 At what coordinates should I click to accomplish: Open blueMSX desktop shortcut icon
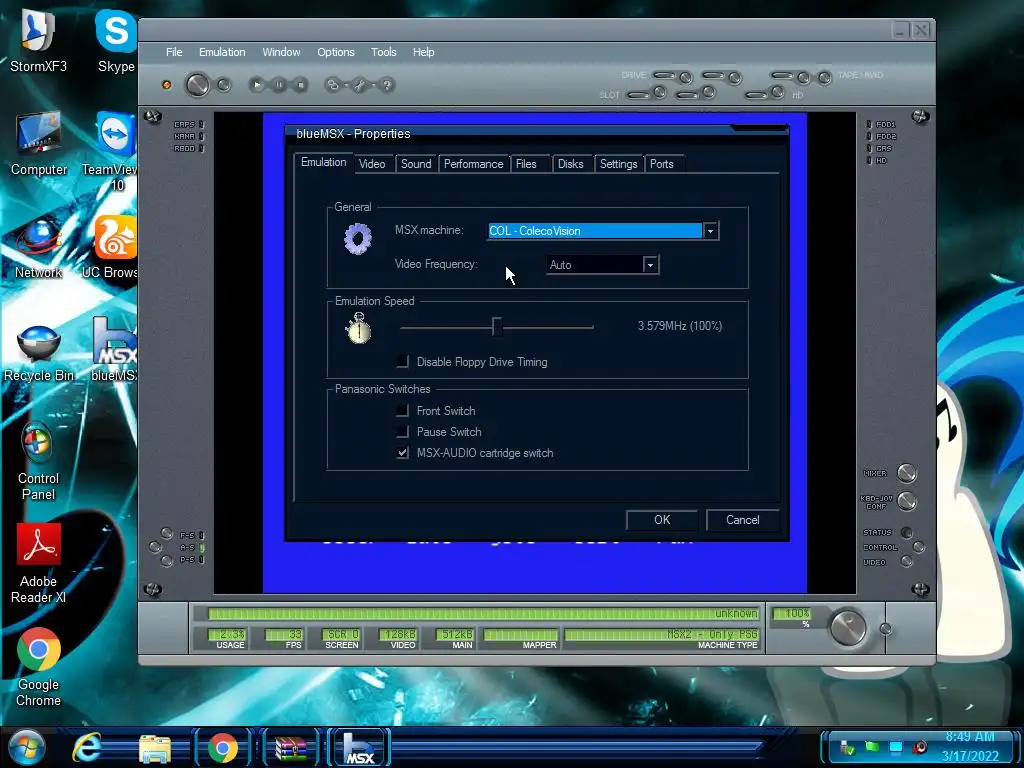[x=114, y=350]
